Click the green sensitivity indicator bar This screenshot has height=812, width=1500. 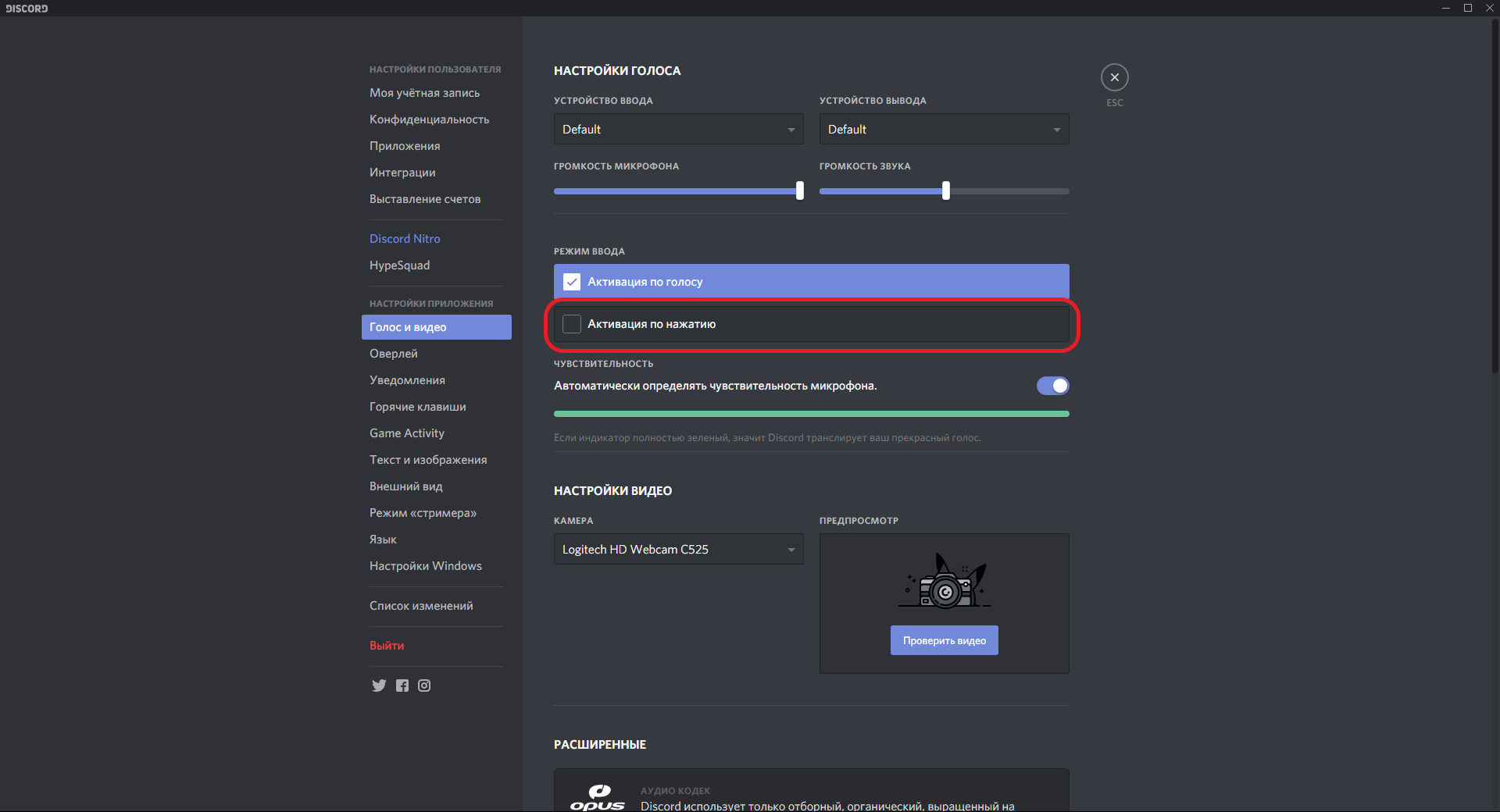[811, 414]
